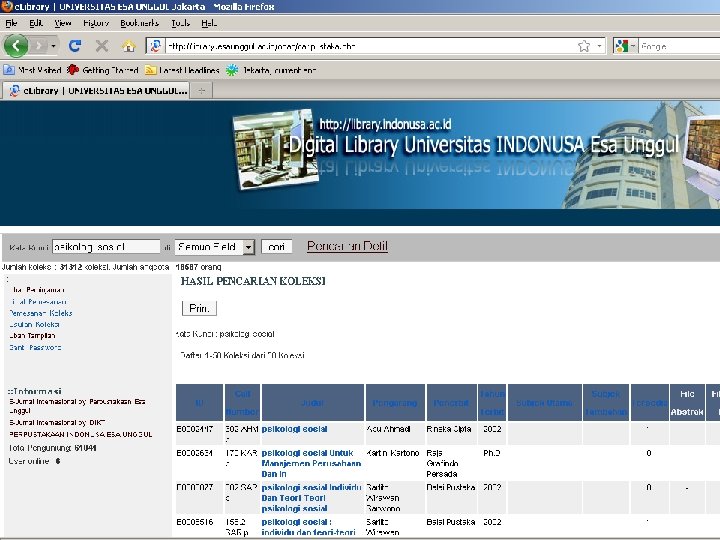Open a new tab with the plus button

click(x=202, y=91)
